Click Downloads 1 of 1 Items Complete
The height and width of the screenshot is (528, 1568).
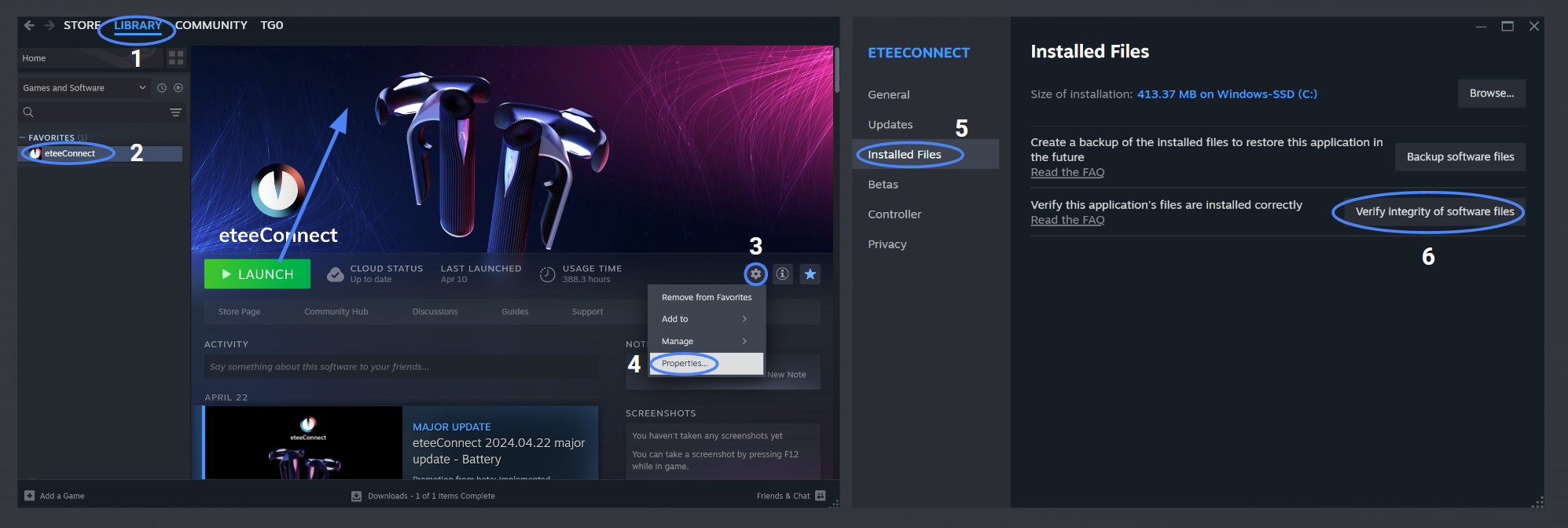tap(431, 496)
